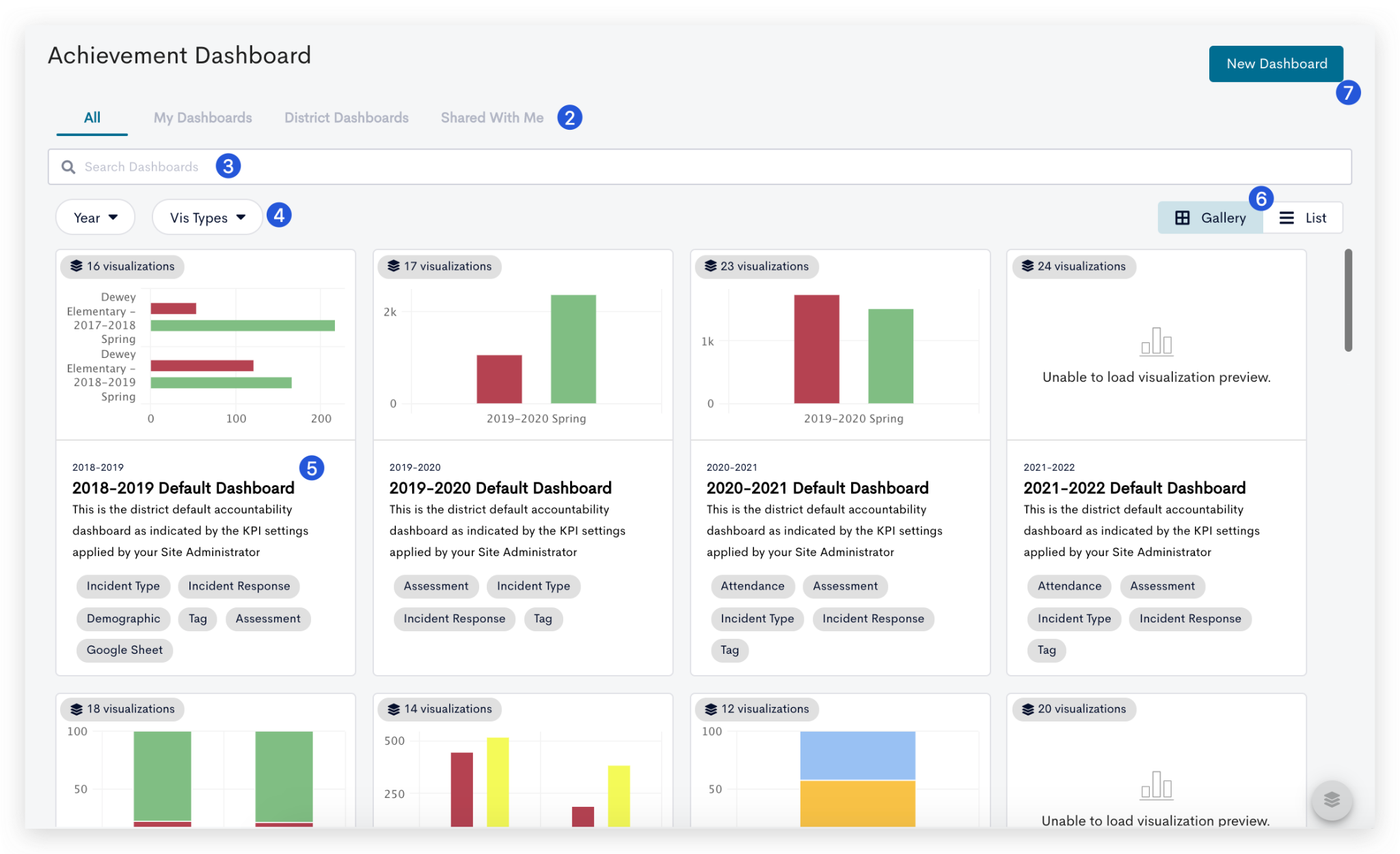Select the All tab
The width and height of the screenshot is (1400, 854).
pos(92,118)
